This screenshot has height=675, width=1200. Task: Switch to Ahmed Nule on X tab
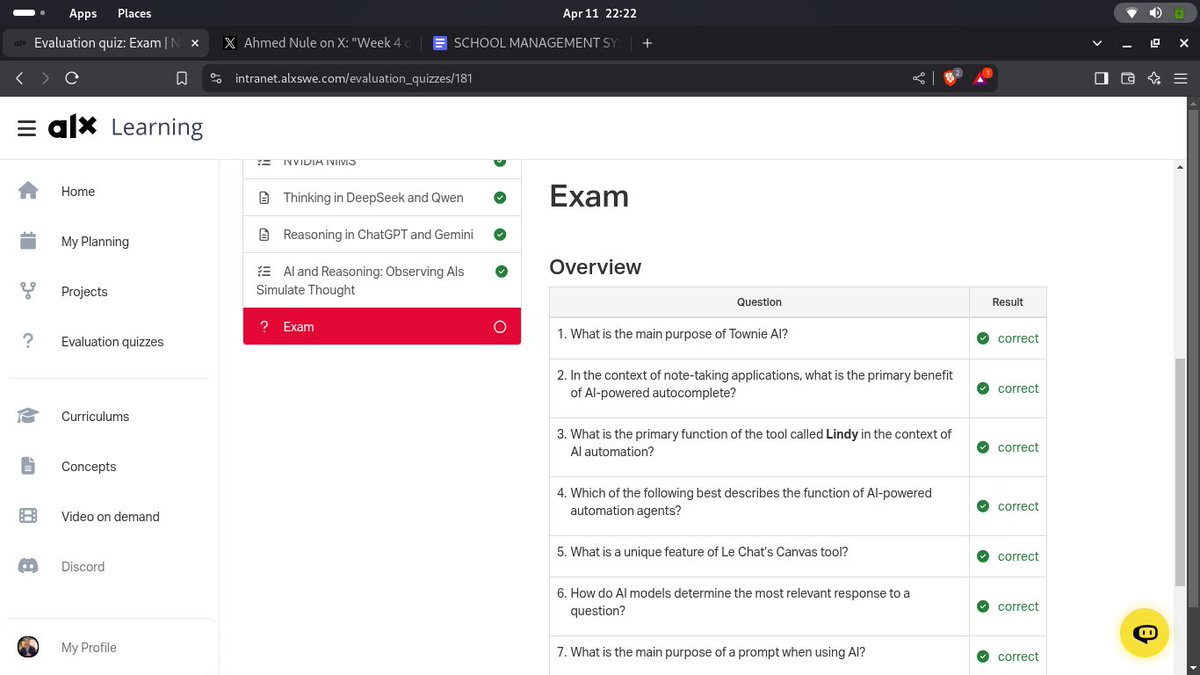[x=317, y=43]
